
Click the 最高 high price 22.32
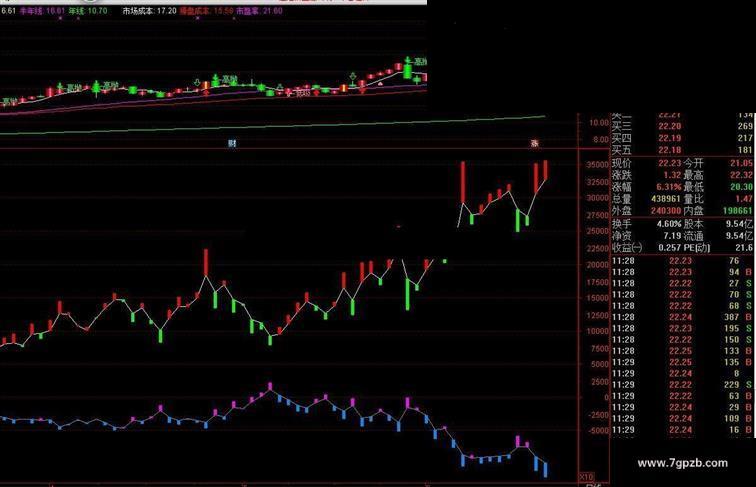(x=741, y=175)
